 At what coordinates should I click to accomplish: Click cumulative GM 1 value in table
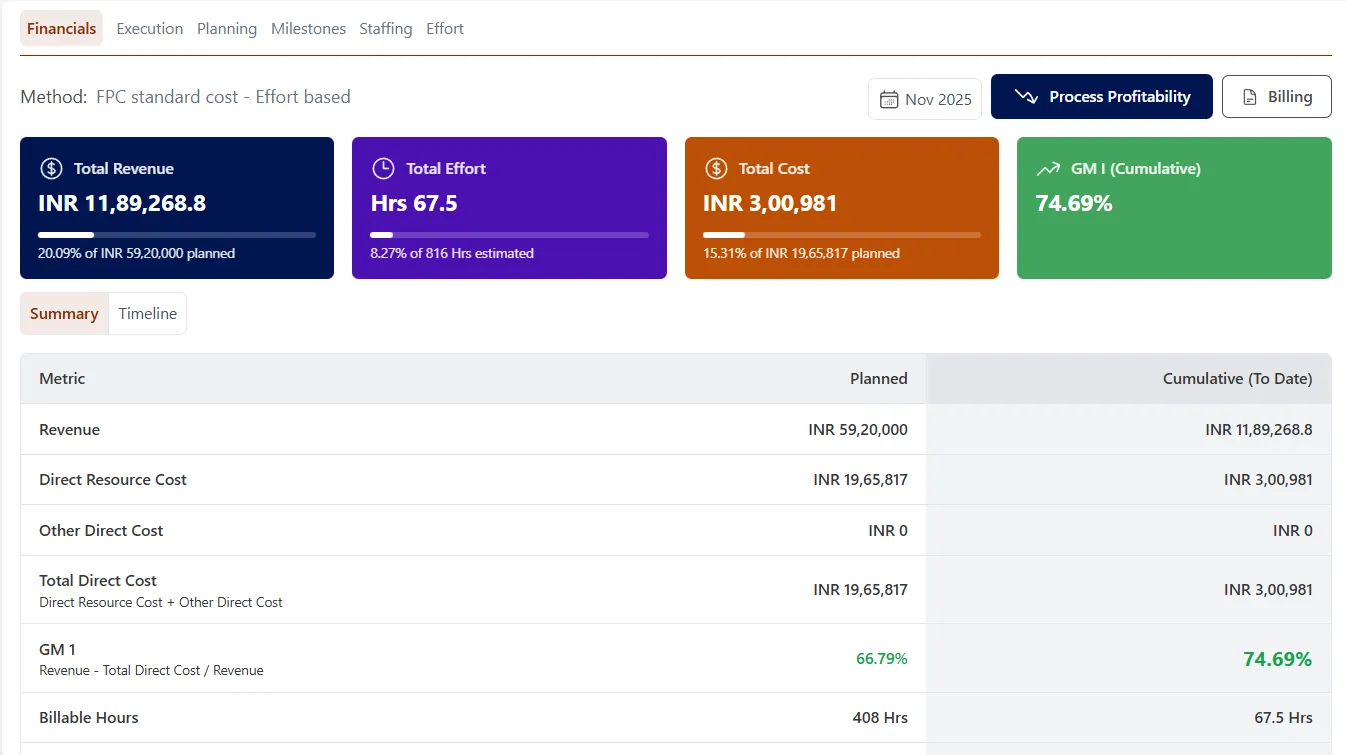pos(1278,659)
